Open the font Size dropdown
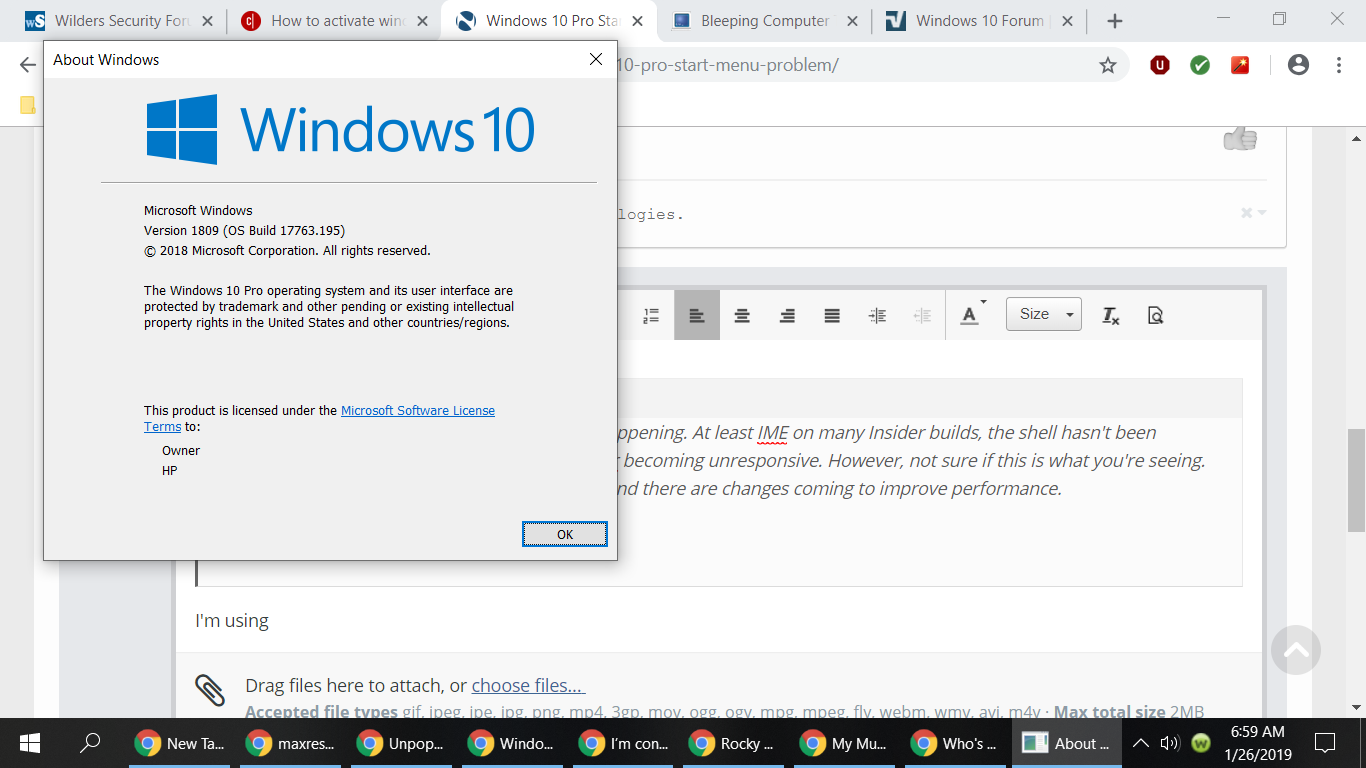The height and width of the screenshot is (768, 1366). (x=1043, y=313)
